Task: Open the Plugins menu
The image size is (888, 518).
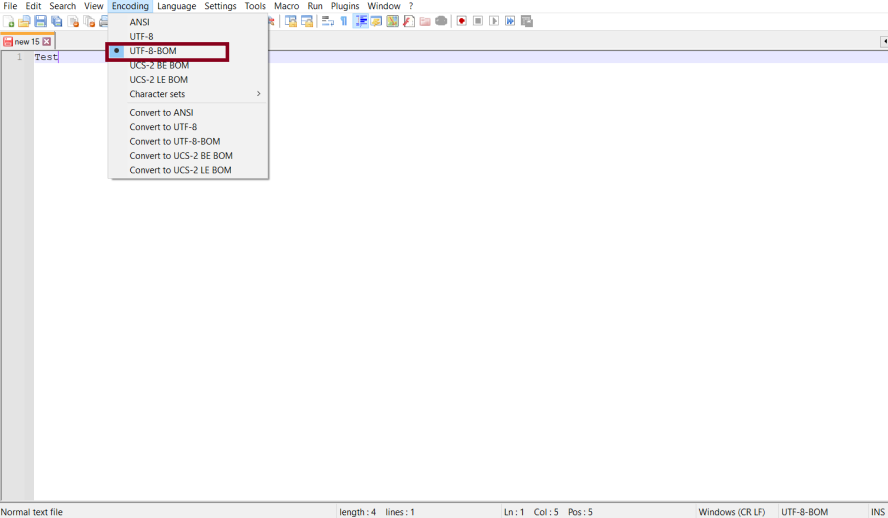Action: click(345, 6)
